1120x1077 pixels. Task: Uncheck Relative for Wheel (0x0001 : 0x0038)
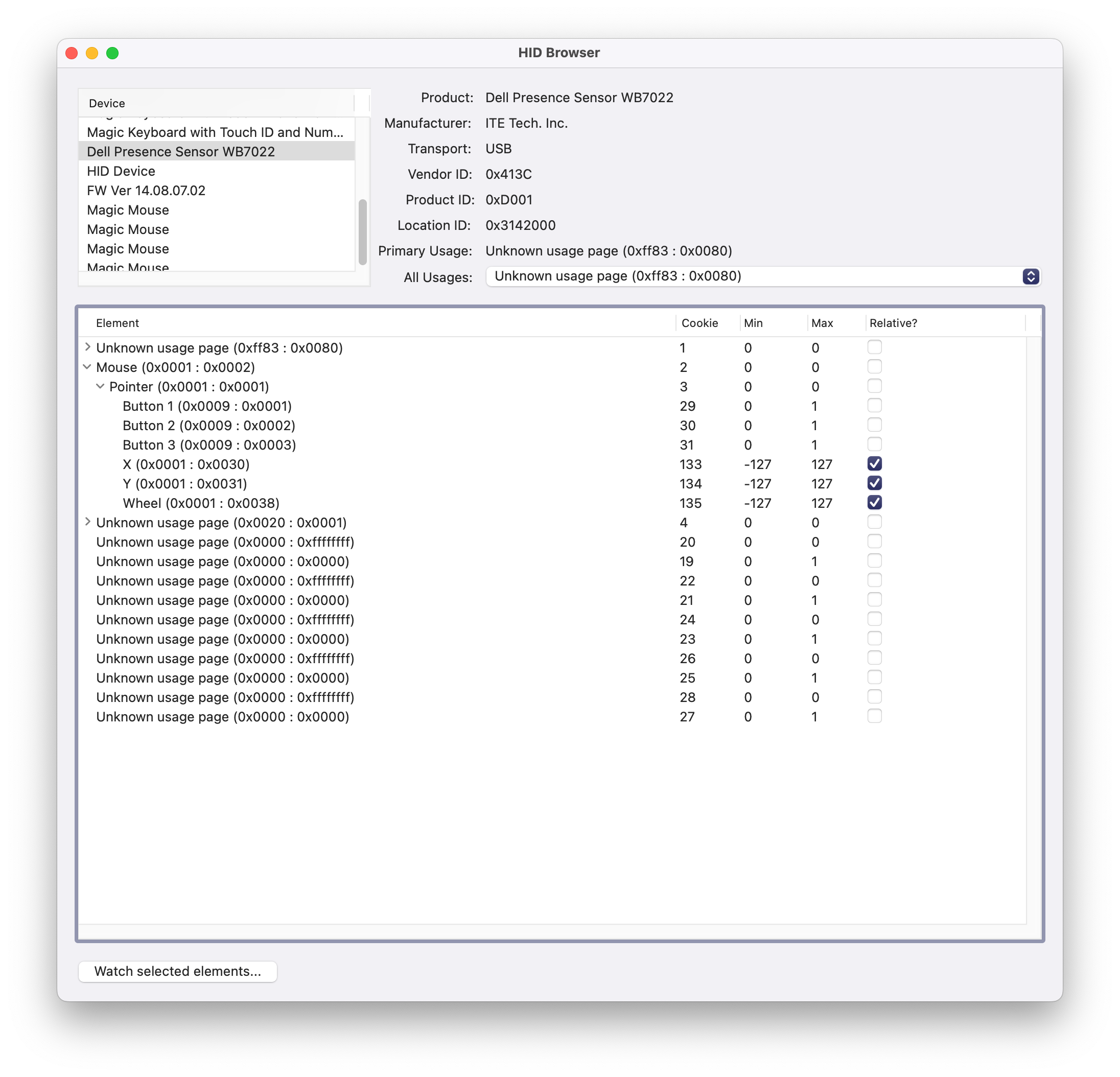point(874,502)
